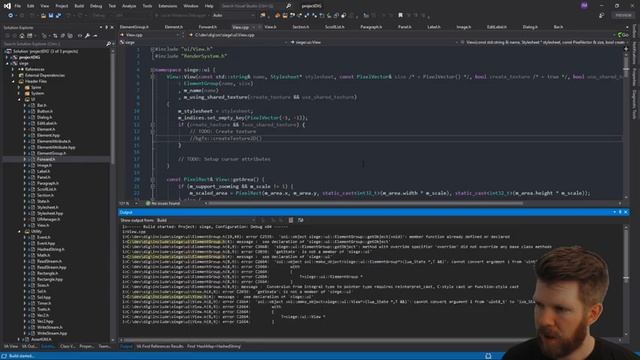Screen dimensions: 640x360
Task: Collapse the UI folder in Solution Explorer
Action: tap(19, 99)
